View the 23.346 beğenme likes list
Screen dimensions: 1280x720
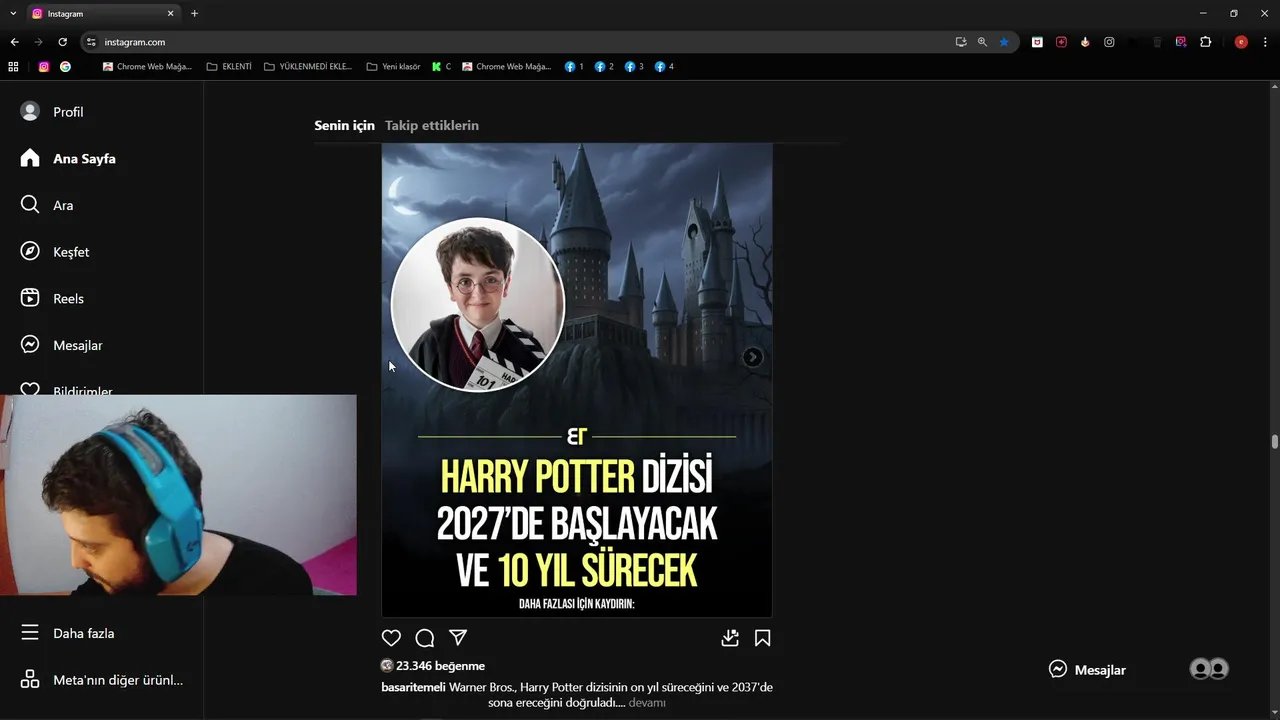(440, 666)
